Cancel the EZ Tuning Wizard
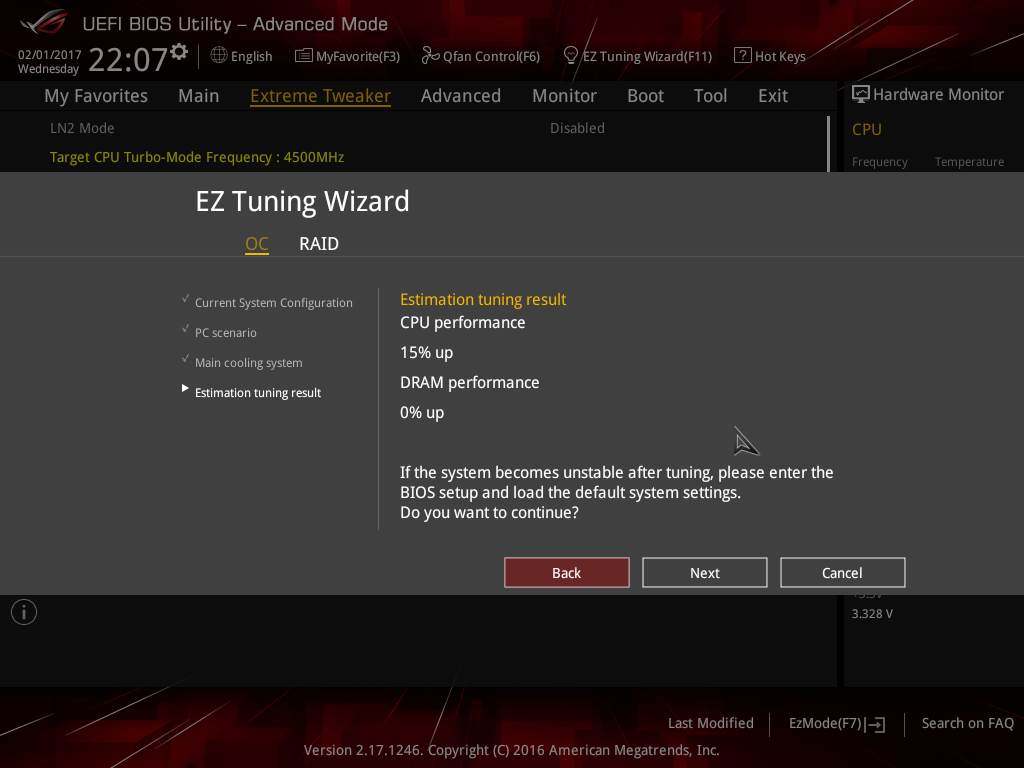 842,573
